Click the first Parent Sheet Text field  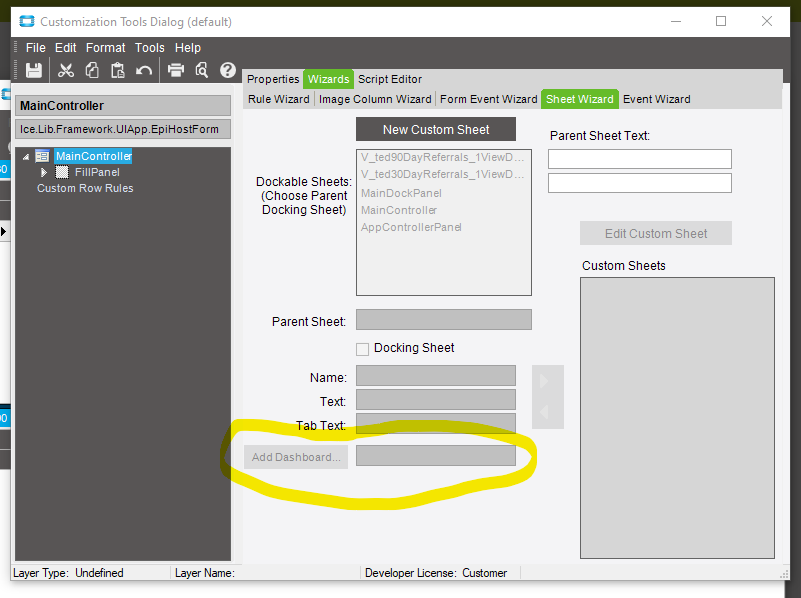(640, 159)
